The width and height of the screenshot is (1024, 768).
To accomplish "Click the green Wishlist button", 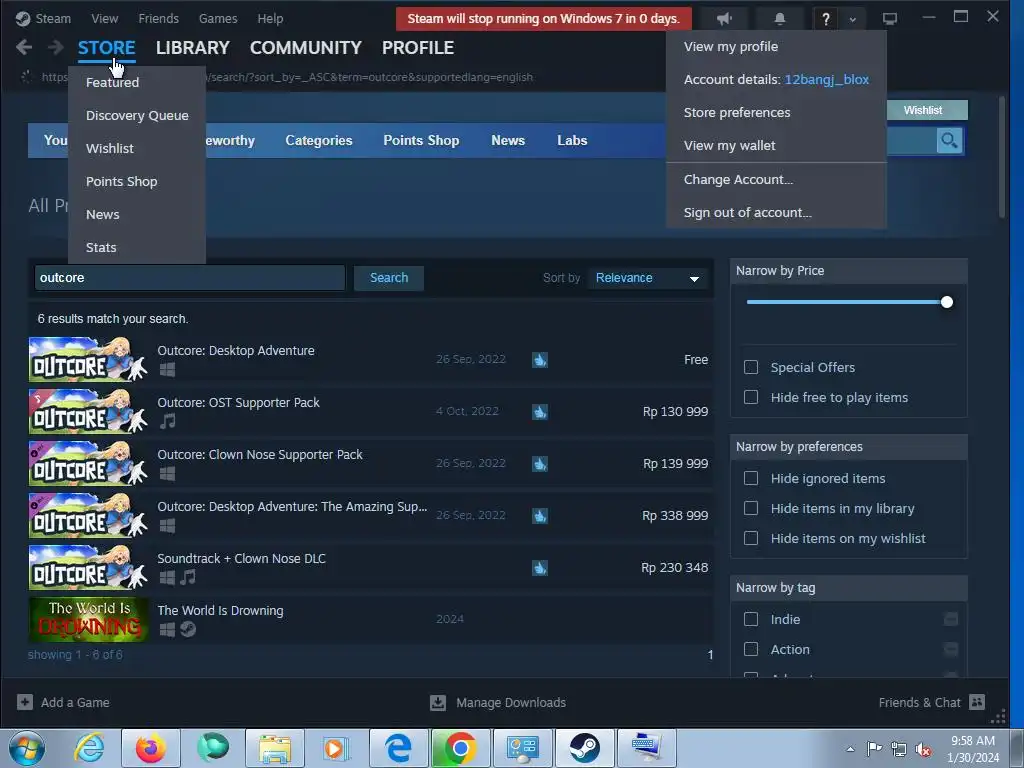I will click(926, 110).
